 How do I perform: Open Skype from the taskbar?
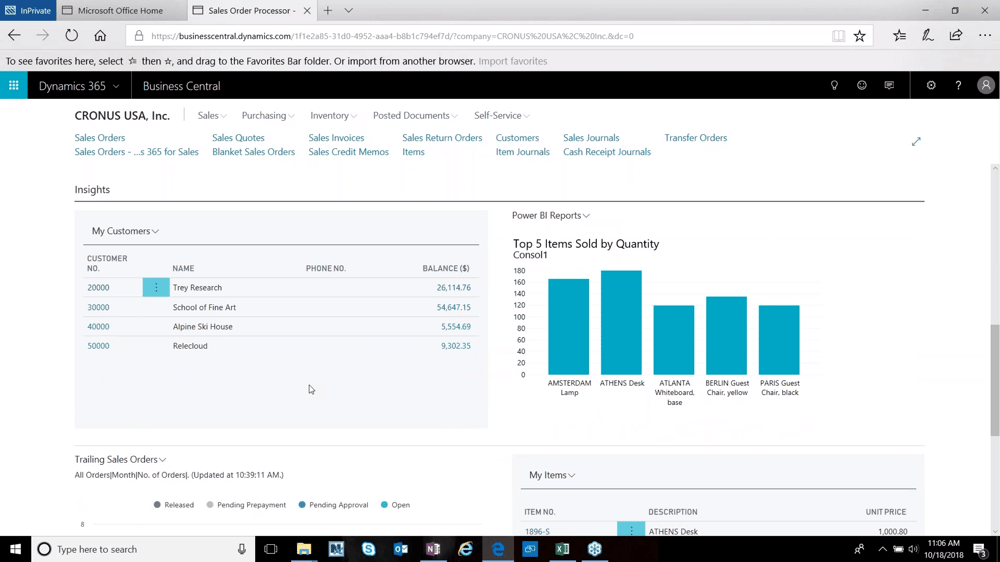pyautogui.click(x=368, y=549)
